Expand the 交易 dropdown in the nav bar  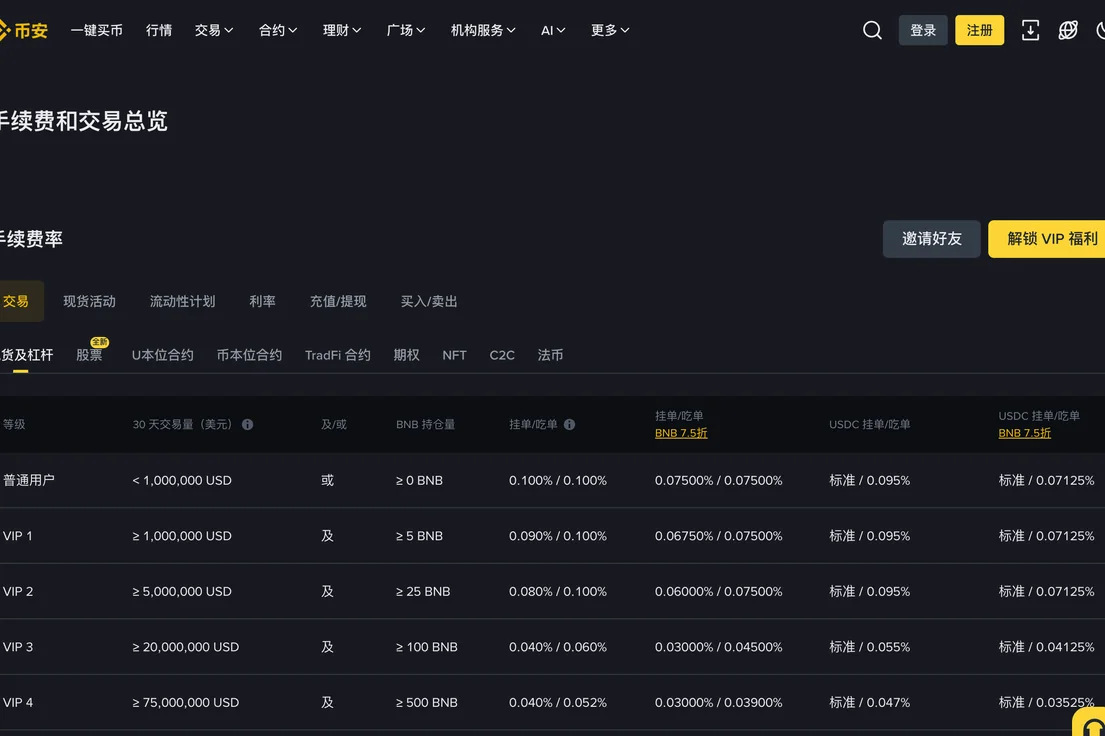214,30
